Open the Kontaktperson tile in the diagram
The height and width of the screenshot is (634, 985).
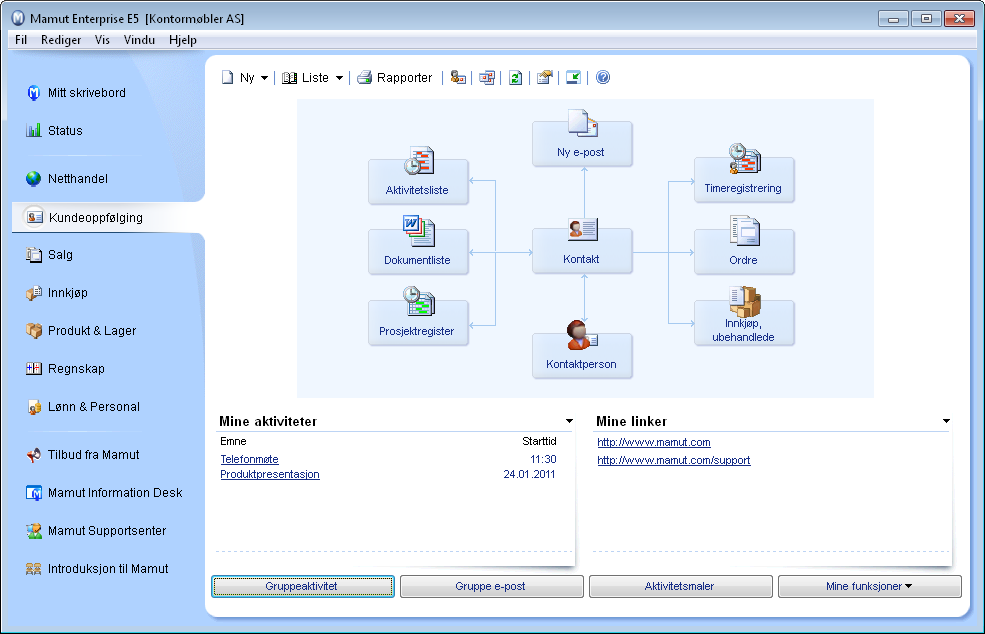click(x=582, y=356)
